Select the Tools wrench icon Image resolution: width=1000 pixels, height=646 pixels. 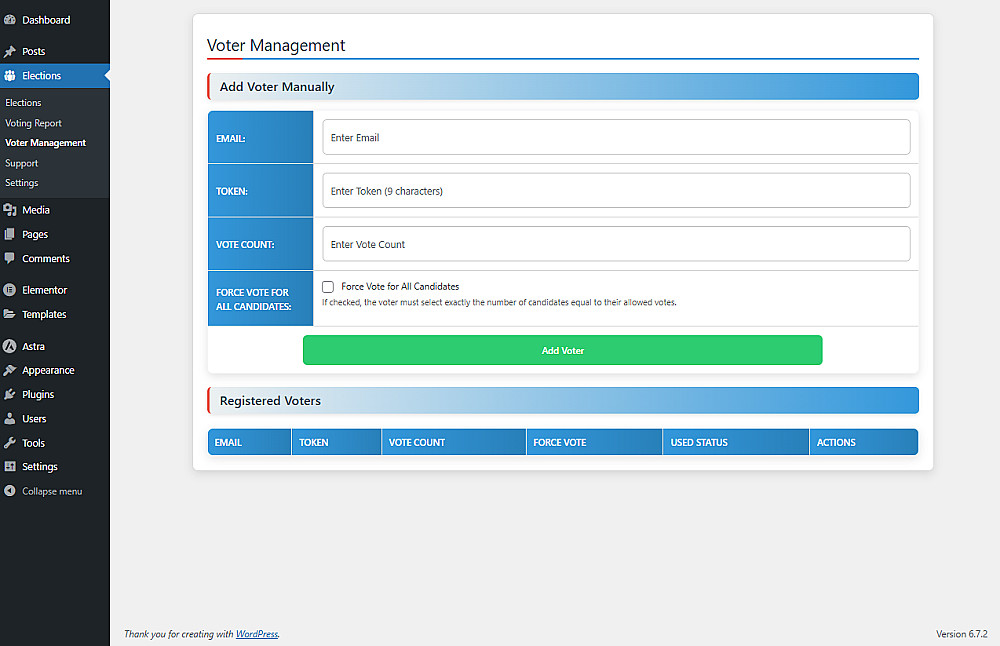tap(10, 443)
